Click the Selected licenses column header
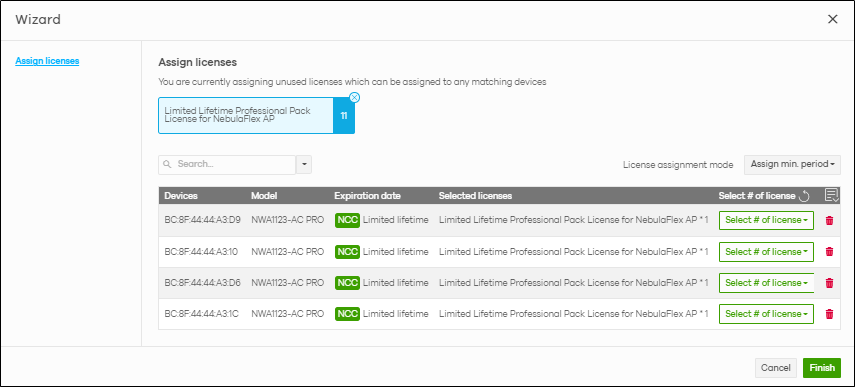The width and height of the screenshot is (855, 387). (x=475, y=196)
